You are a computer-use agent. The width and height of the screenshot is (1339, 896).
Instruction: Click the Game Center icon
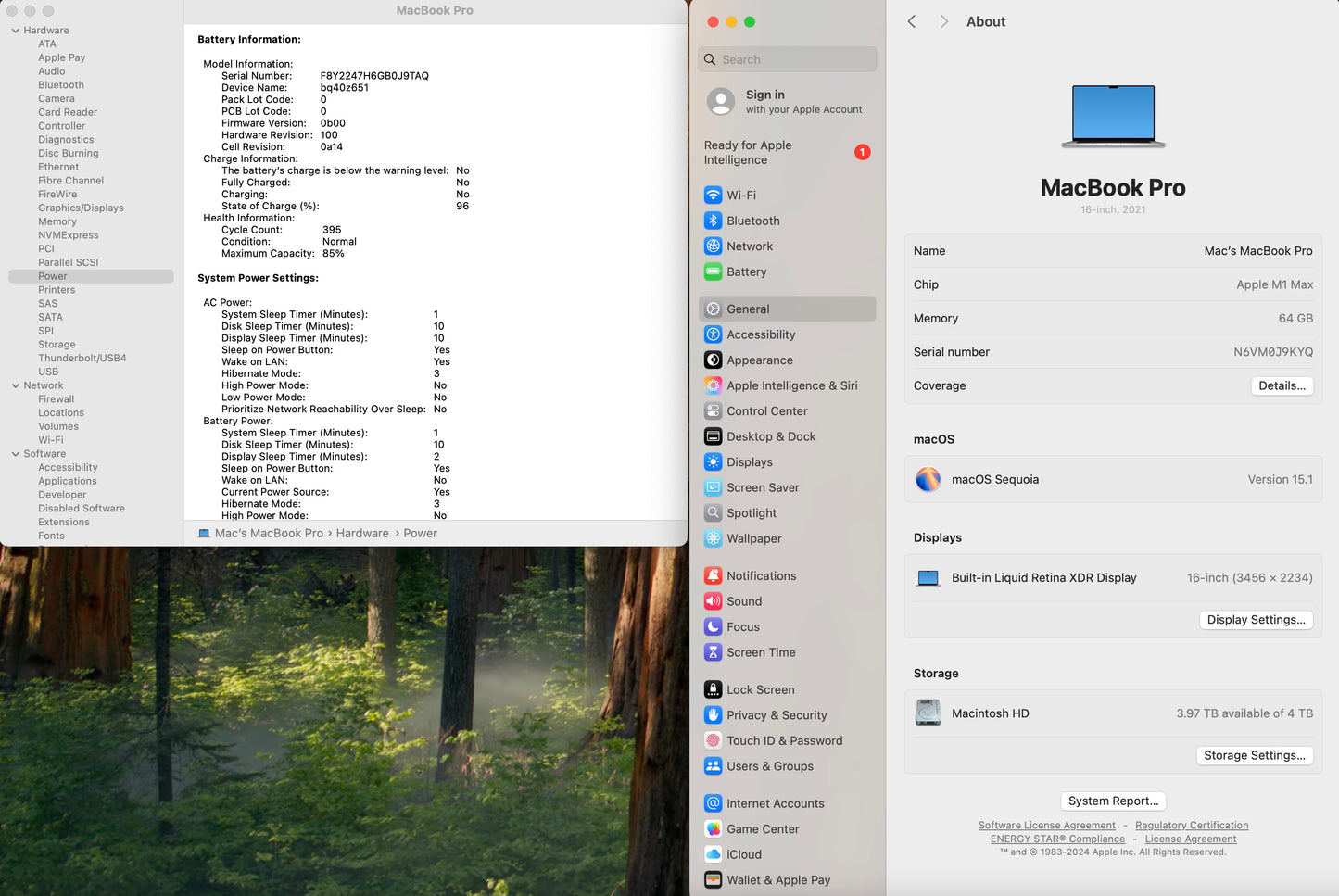pos(713,828)
